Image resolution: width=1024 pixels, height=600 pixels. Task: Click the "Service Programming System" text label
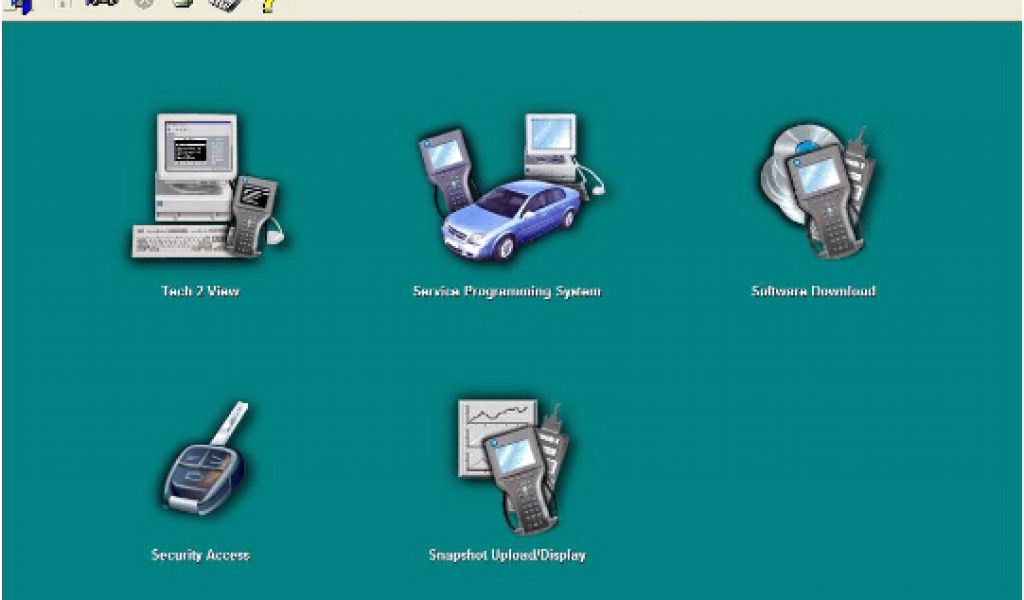507,292
